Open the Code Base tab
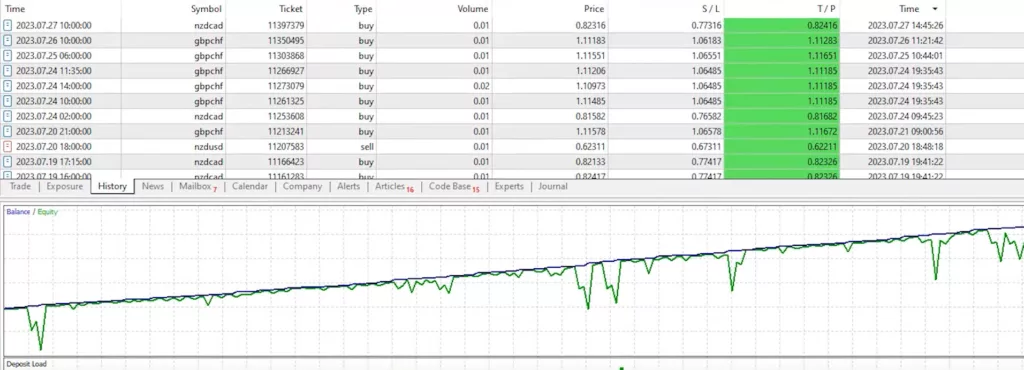This screenshot has width=1024, height=370. (x=453, y=187)
